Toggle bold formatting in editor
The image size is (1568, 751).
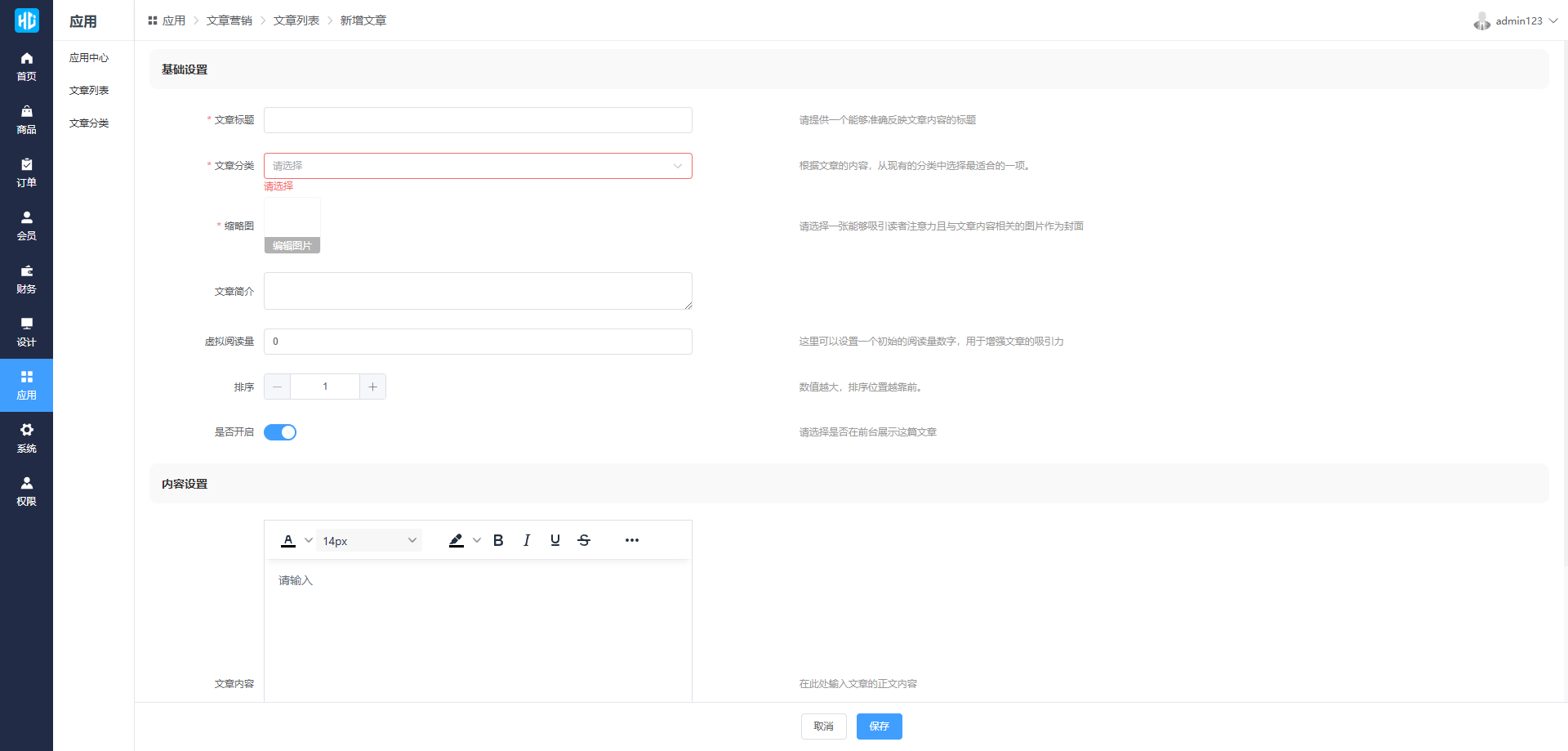point(498,540)
